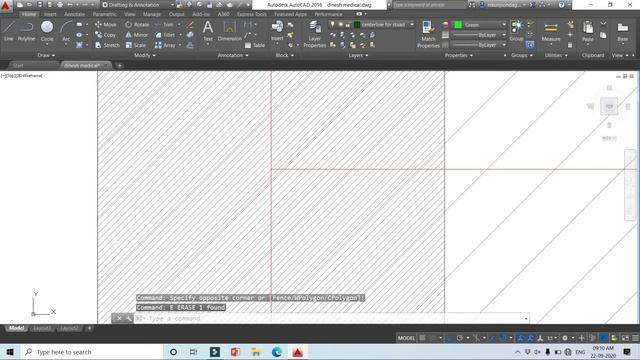Select the Dimension tool
This screenshot has width=640, height=360.
(x=229, y=31)
